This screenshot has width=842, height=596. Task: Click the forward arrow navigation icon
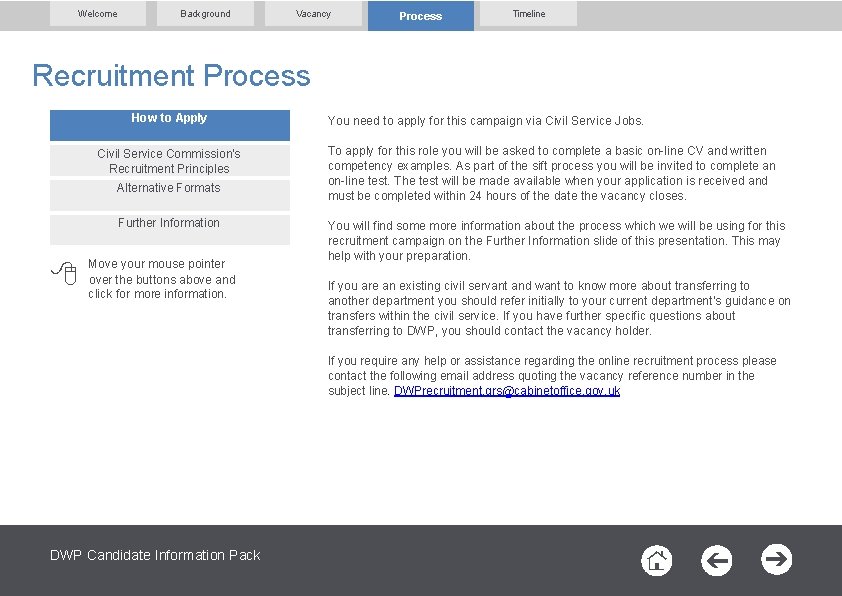pyautogui.click(x=777, y=561)
